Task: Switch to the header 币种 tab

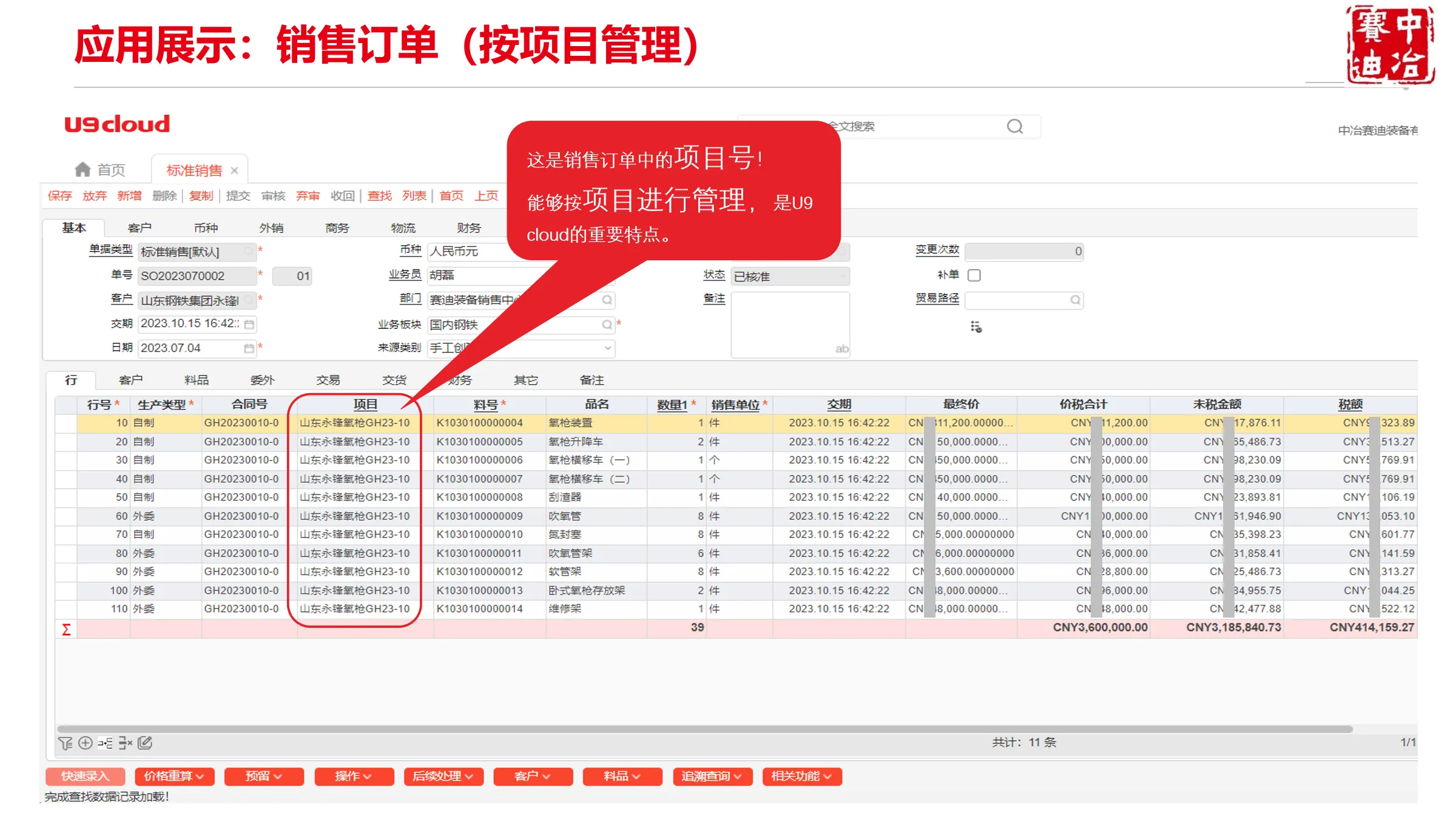Action: point(206,228)
